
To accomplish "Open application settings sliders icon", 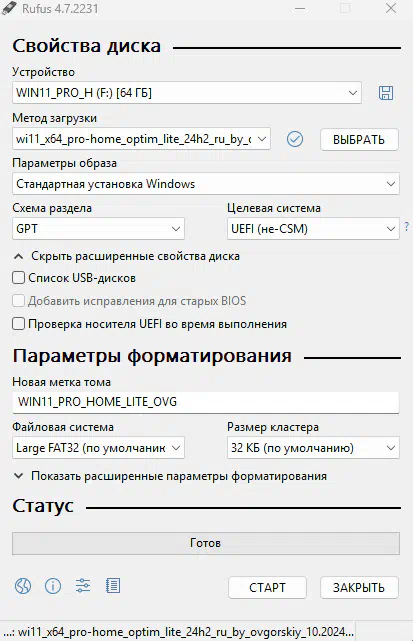I will (x=83, y=586).
